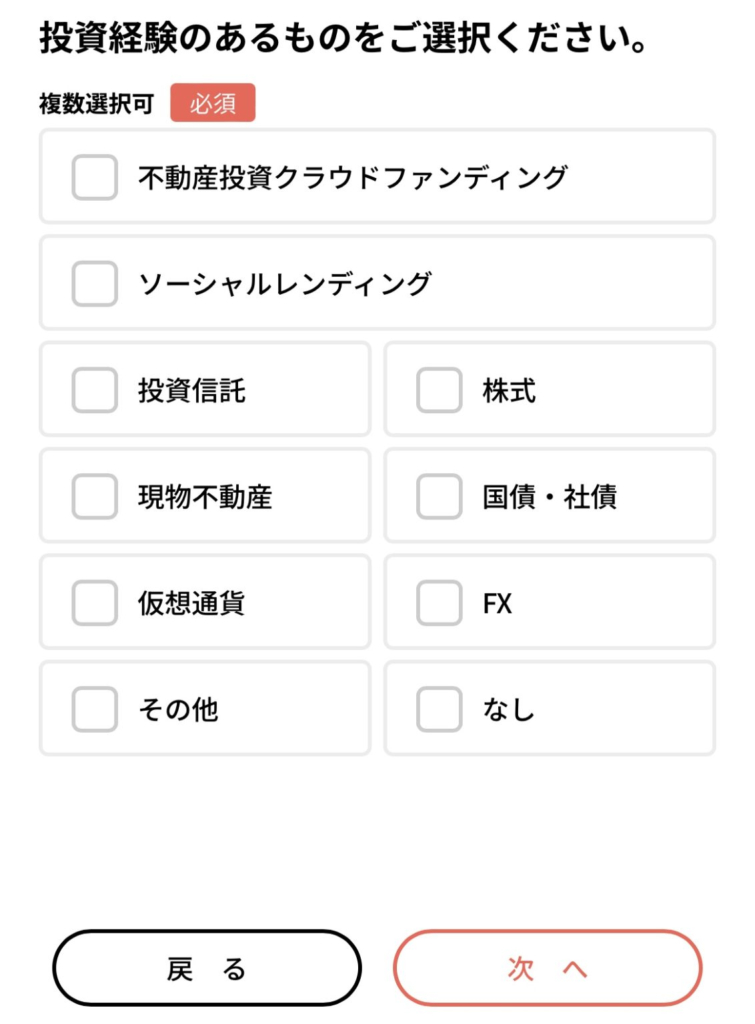The width and height of the screenshot is (755, 1024).
Task: Click the 次へ next button
Action: pos(547,968)
